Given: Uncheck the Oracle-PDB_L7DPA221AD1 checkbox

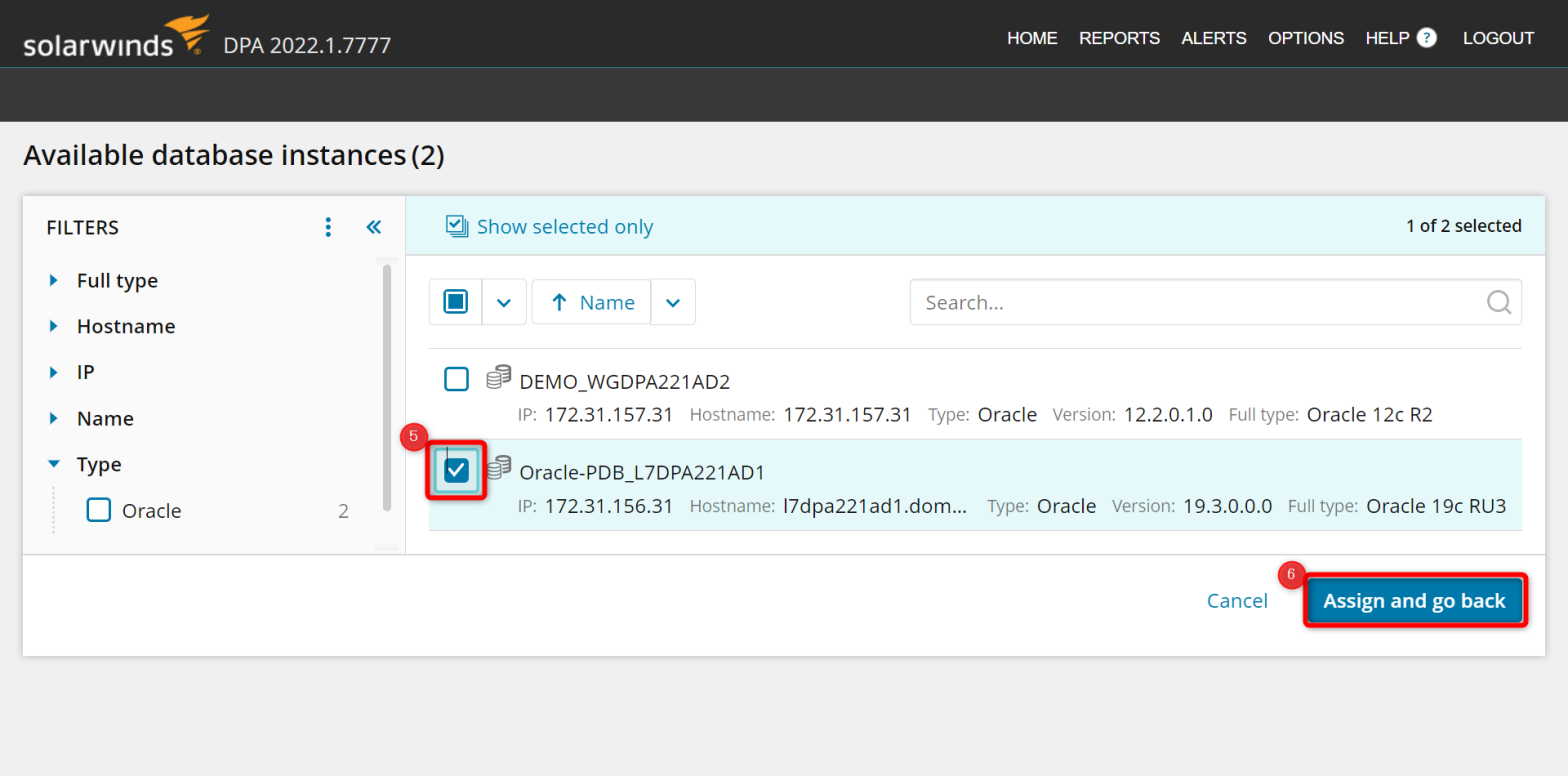Looking at the screenshot, I should pos(457,471).
